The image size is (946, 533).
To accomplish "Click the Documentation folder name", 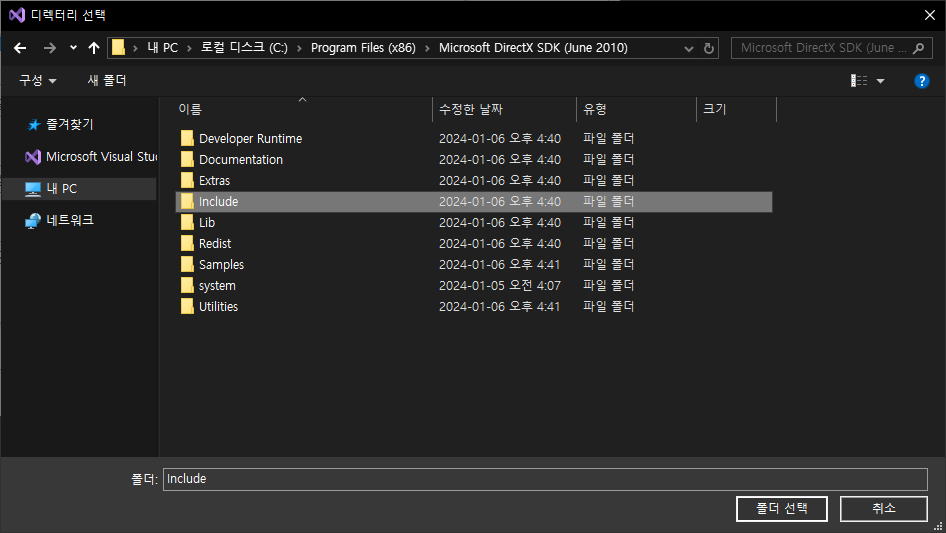I will click(x=241, y=160).
